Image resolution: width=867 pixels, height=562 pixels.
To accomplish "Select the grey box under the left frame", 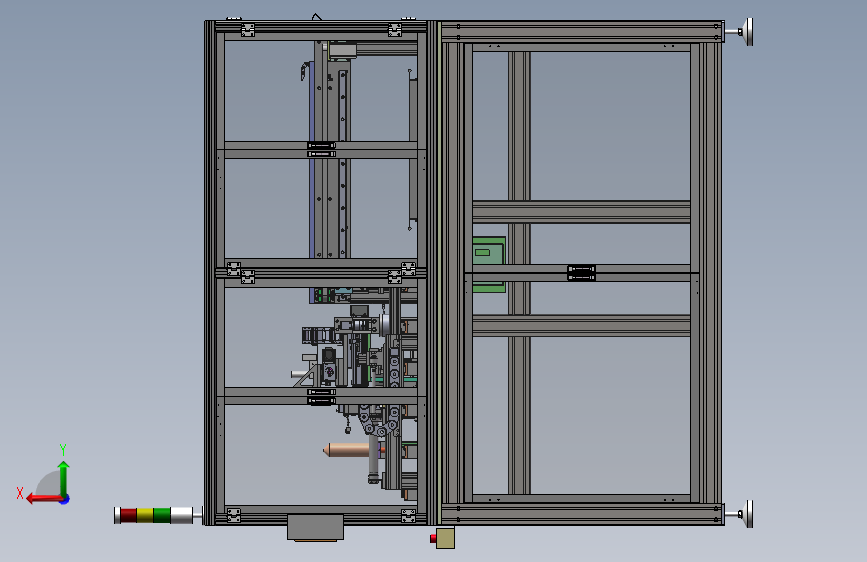I will point(315,527).
